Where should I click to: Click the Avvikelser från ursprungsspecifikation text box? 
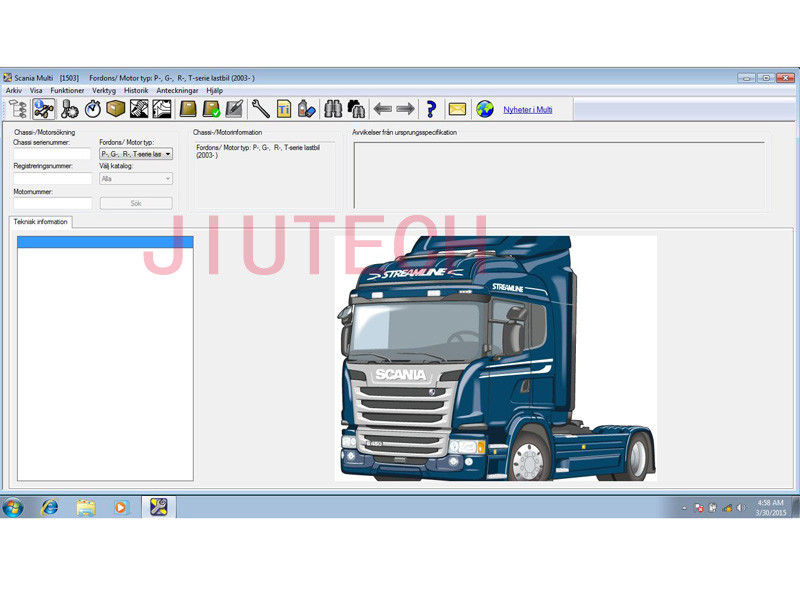(559, 175)
